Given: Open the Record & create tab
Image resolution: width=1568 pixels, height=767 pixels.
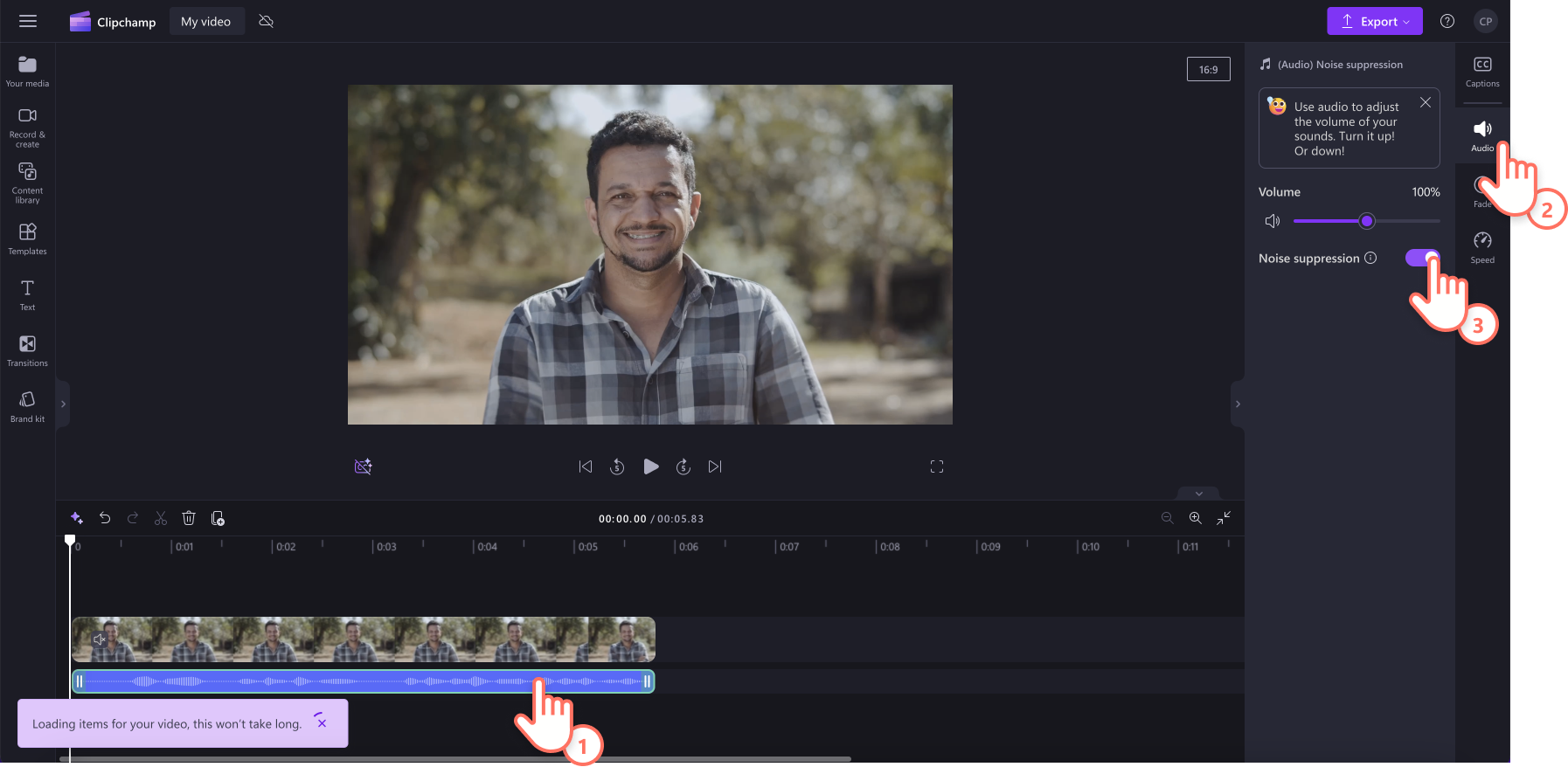Looking at the screenshot, I should tap(27, 128).
